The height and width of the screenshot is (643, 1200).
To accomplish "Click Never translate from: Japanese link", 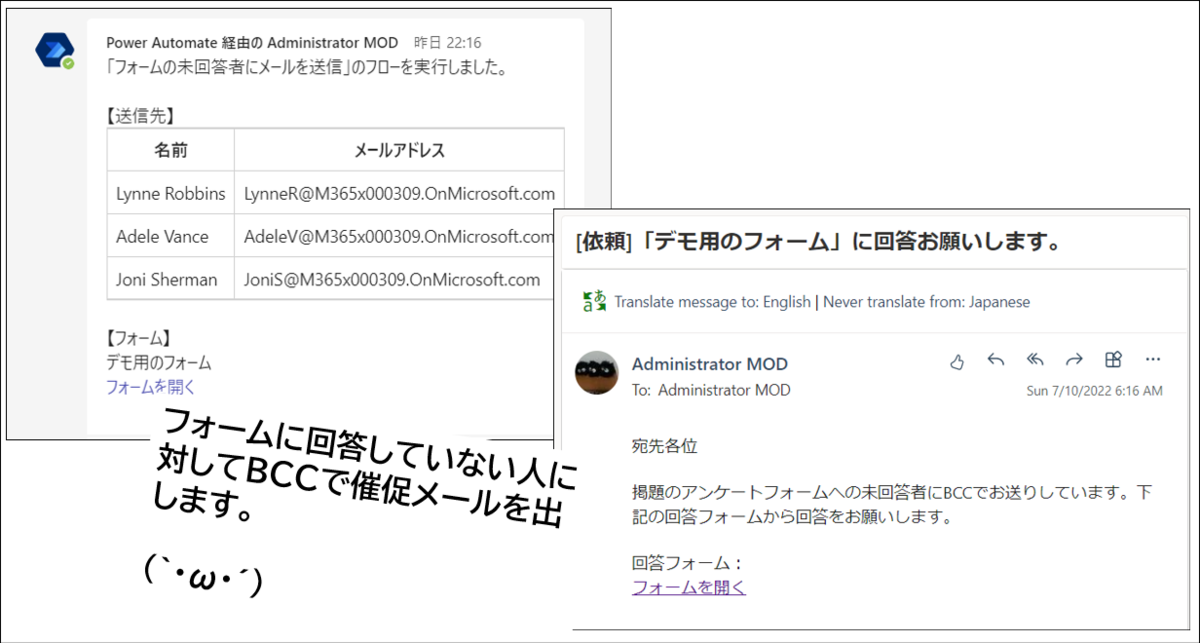I will click(926, 302).
